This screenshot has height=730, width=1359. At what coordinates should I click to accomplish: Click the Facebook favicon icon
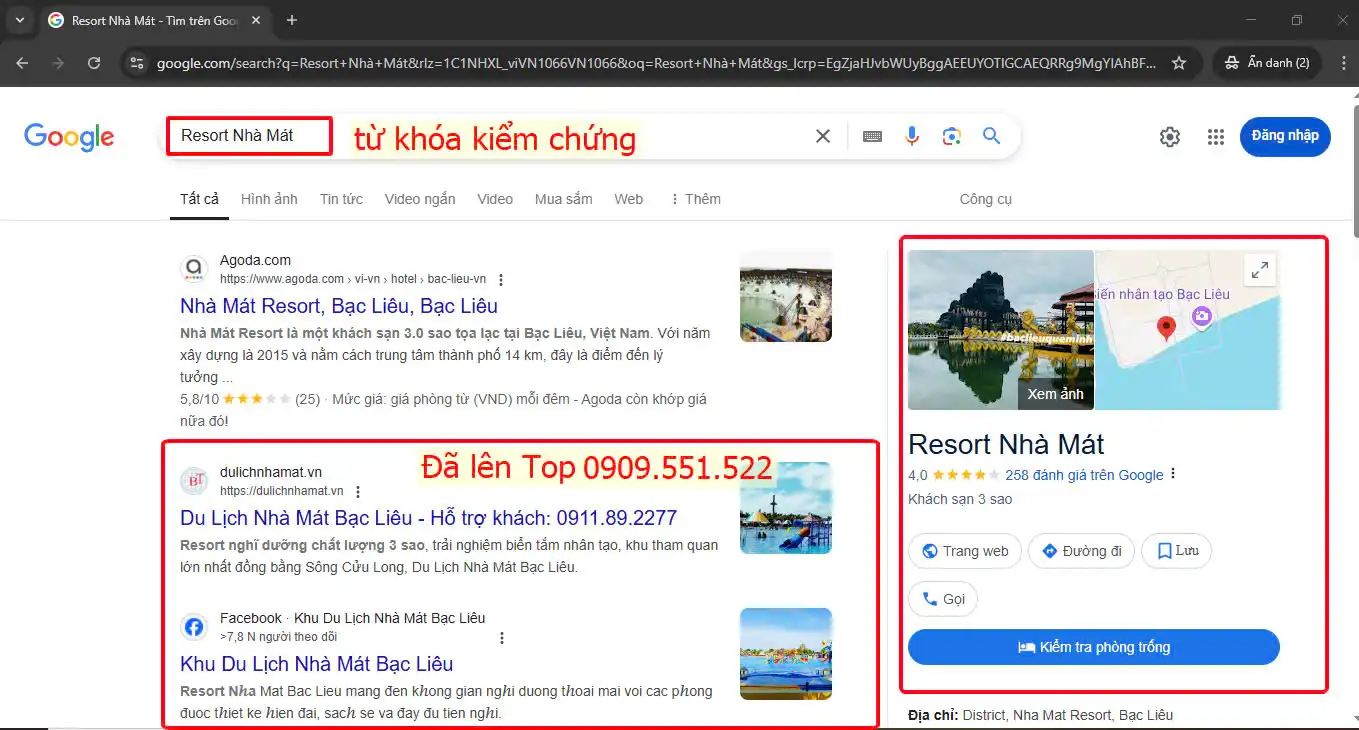click(x=194, y=628)
